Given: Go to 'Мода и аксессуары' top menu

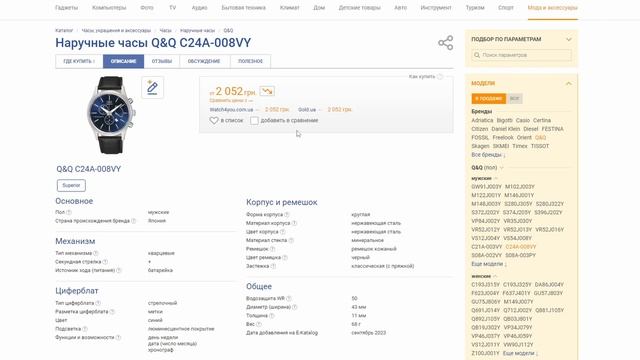Looking at the screenshot, I should pyautogui.click(x=553, y=8).
